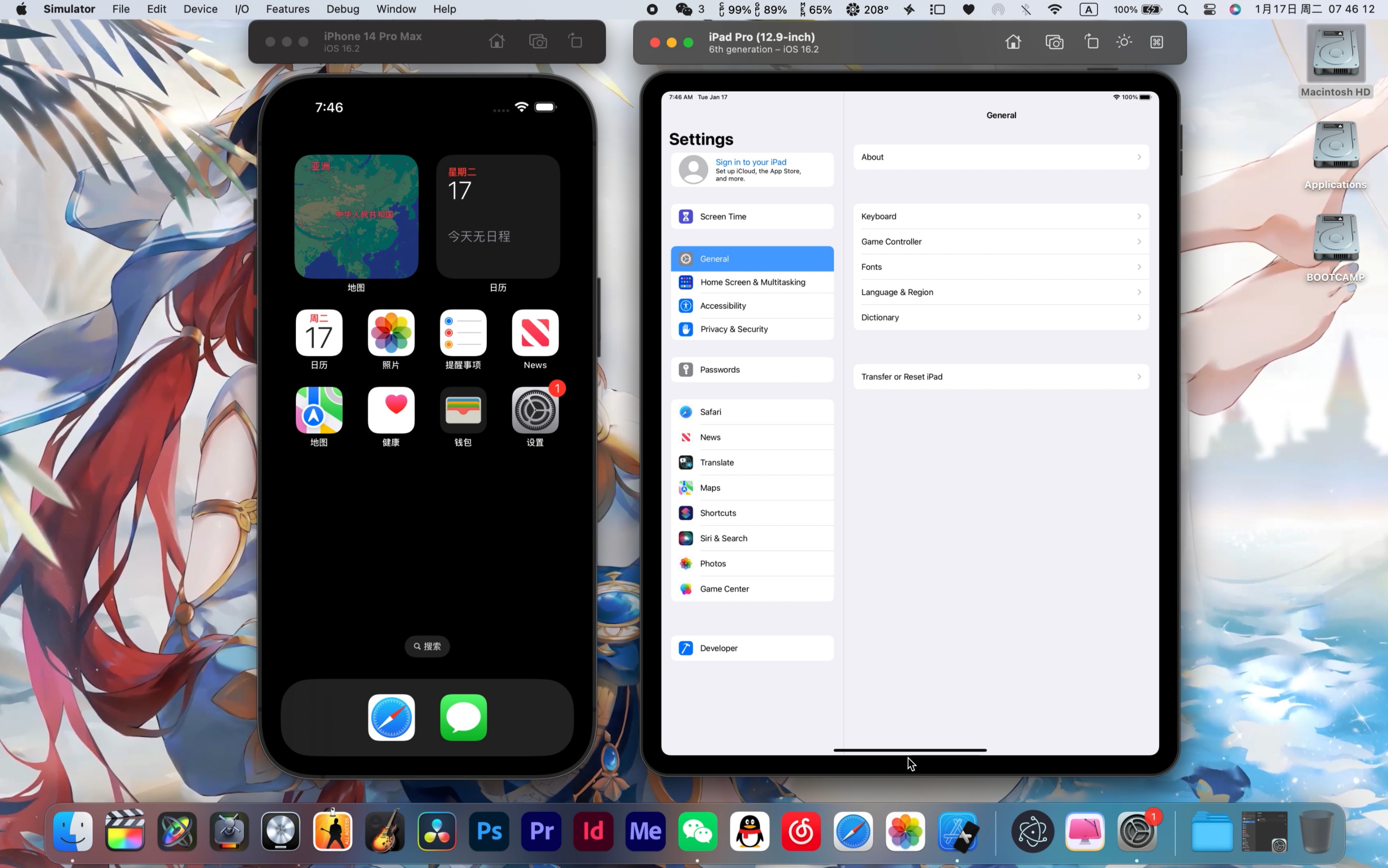
Task: Launch Messages from the iPhone dock
Action: click(x=463, y=718)
